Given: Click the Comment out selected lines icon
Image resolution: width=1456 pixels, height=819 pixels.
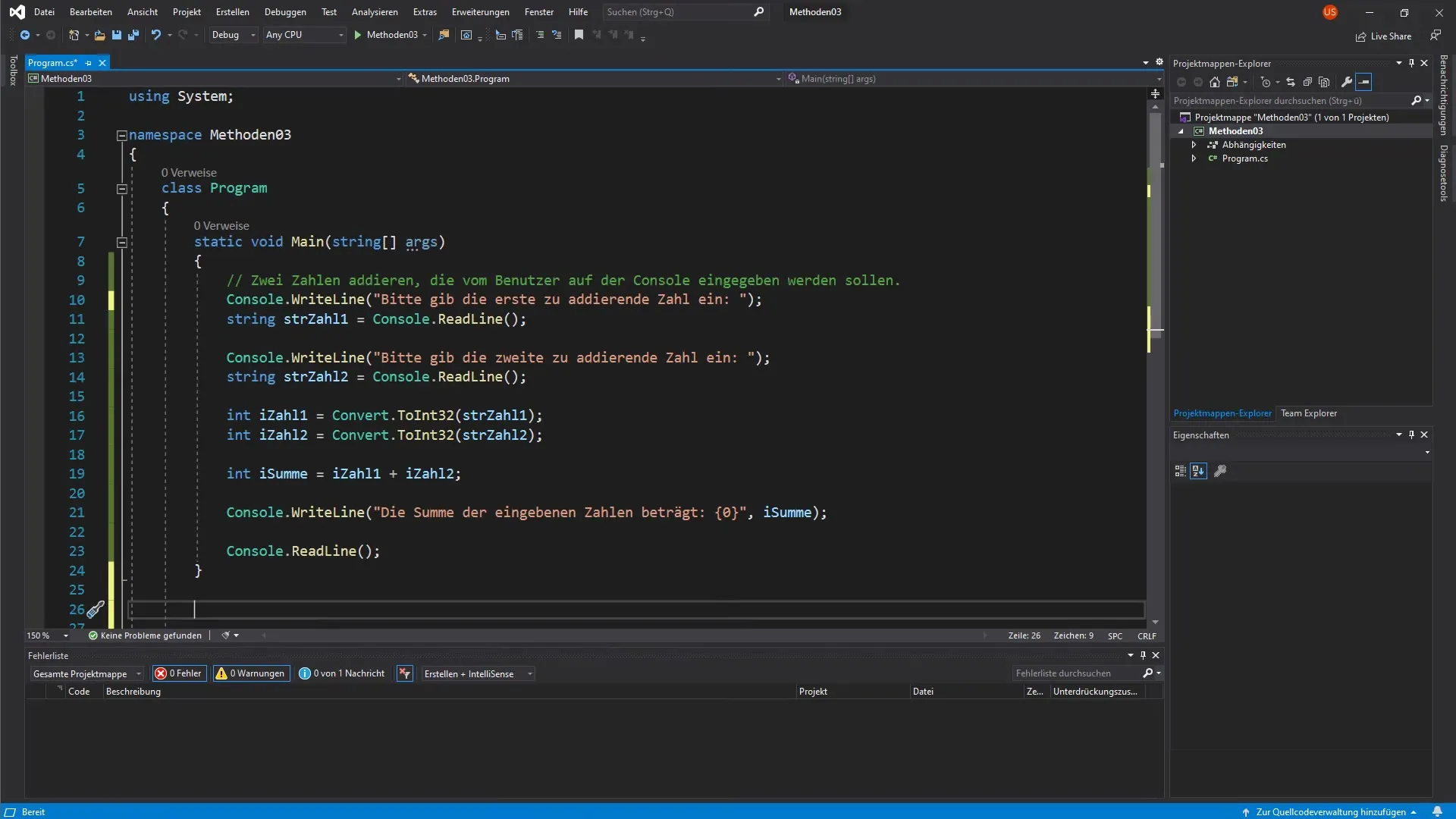Looking at the screenshot, I should [540, 35].
